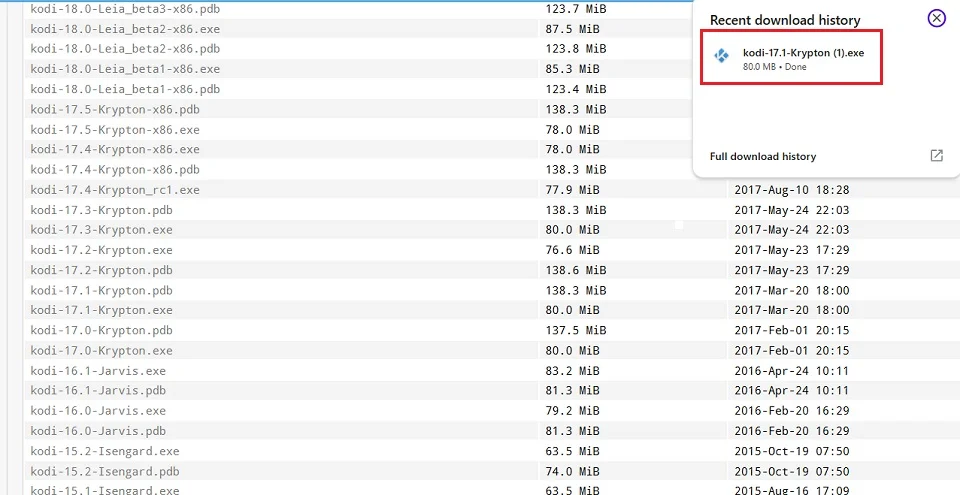
Task: Download kodi-17.5-Krypton-x86.exe file
Action: (115, 130)
